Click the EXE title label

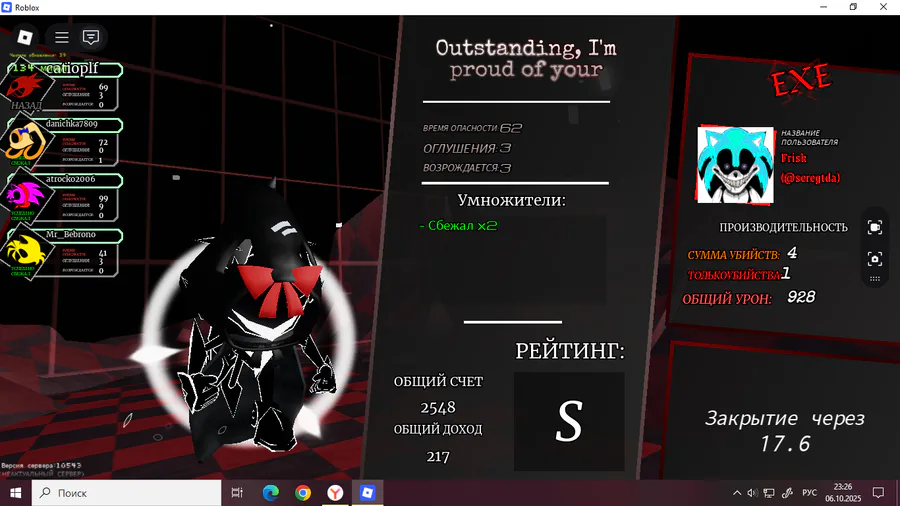(801, 80)
